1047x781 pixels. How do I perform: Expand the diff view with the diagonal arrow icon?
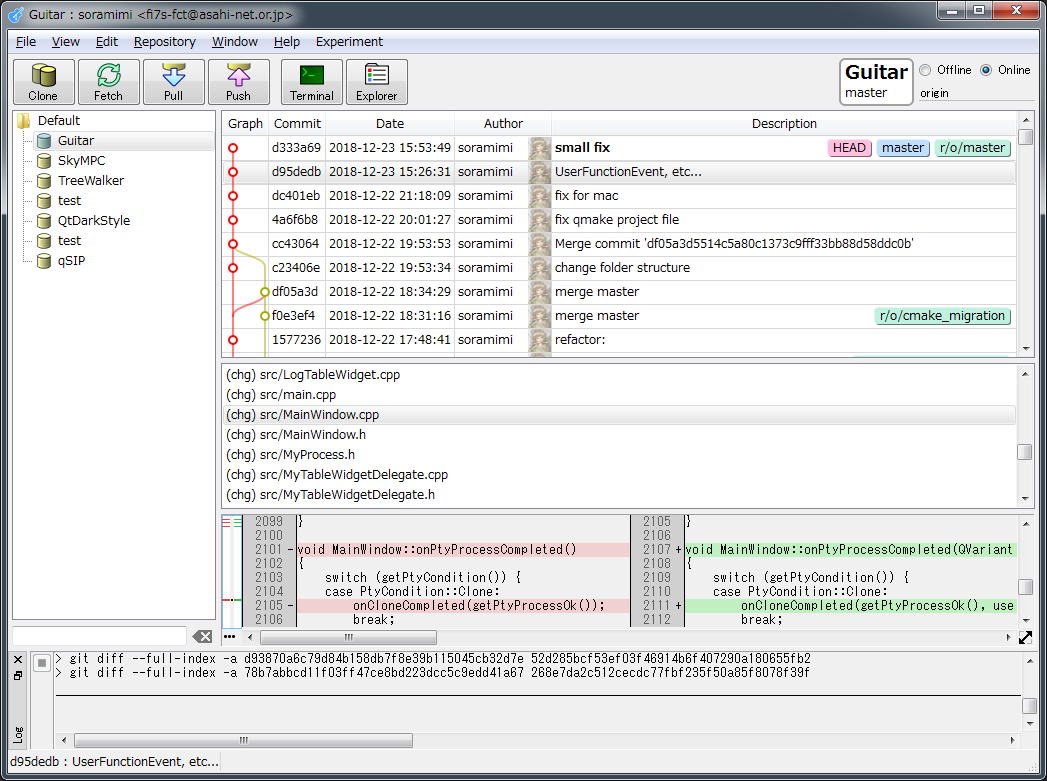pyautogui.click(x=1025, y=636)
